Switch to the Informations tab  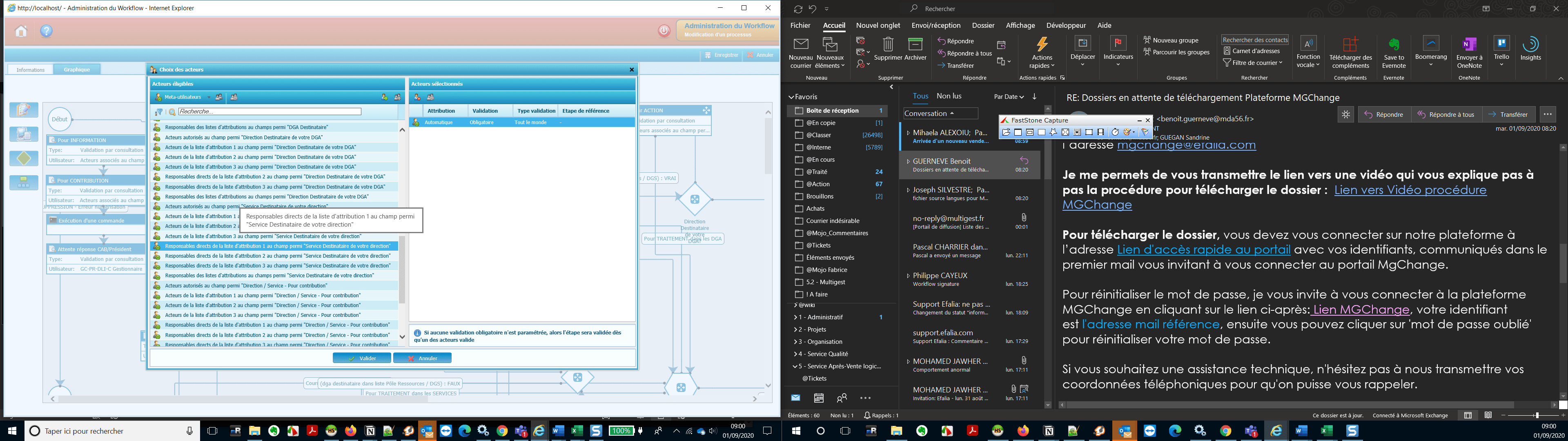[31, 70]
